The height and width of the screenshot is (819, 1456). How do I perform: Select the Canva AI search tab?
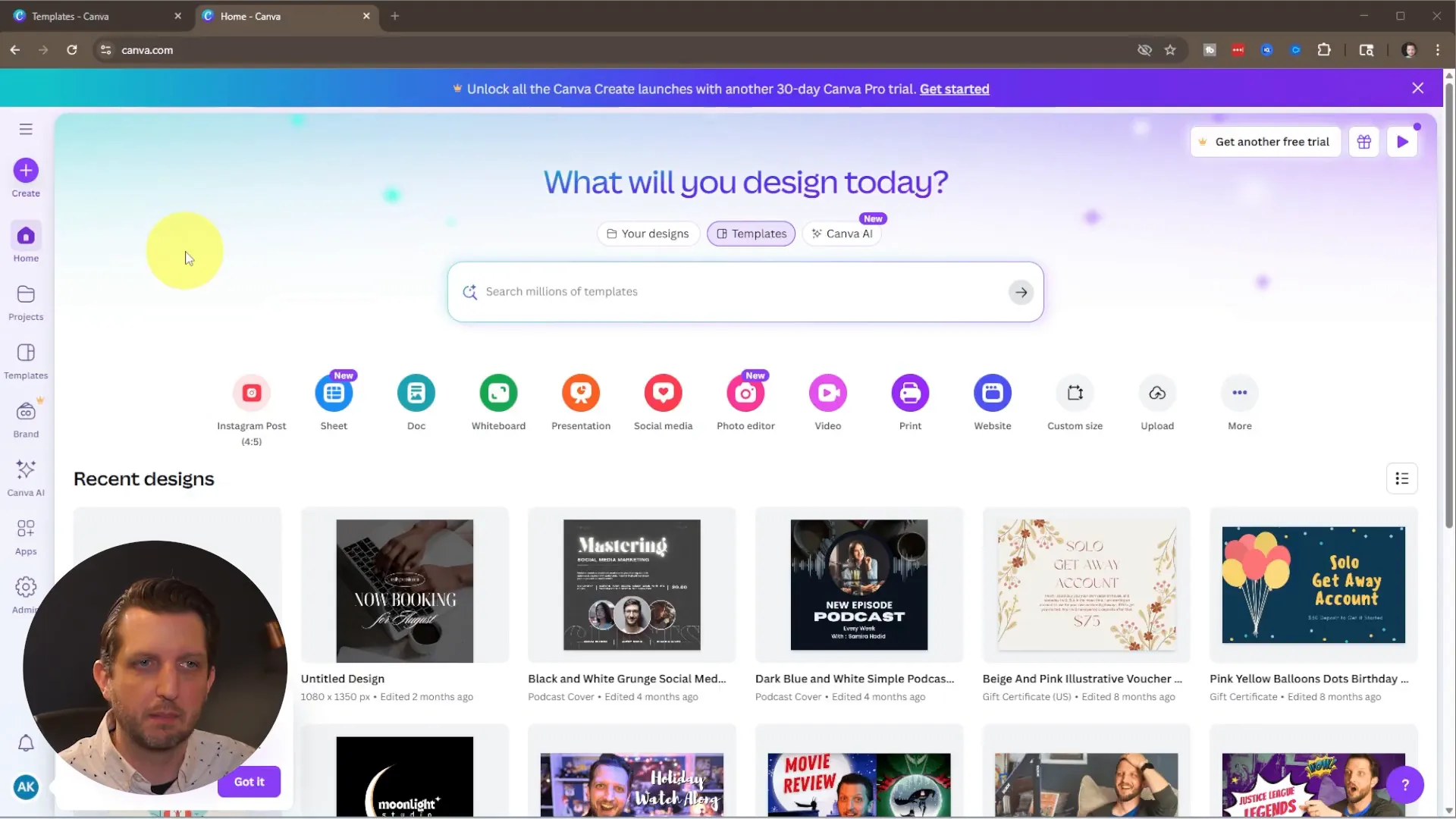coord(842,234)
